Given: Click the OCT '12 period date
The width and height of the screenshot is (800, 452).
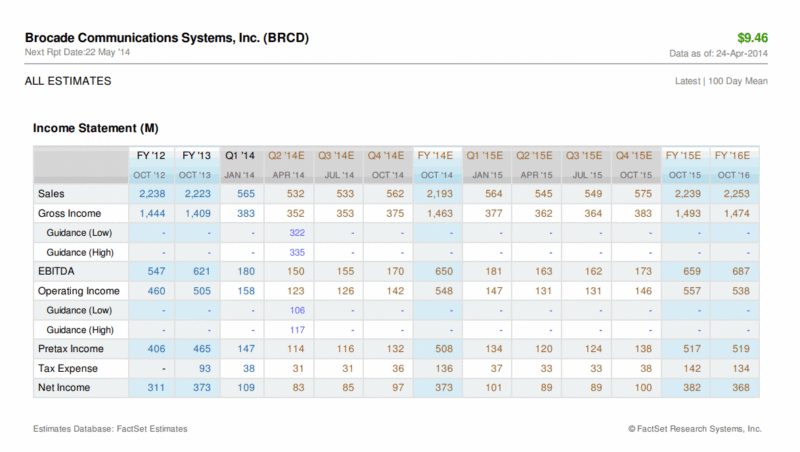Looking at the screenshot, I should click(149, 175).
